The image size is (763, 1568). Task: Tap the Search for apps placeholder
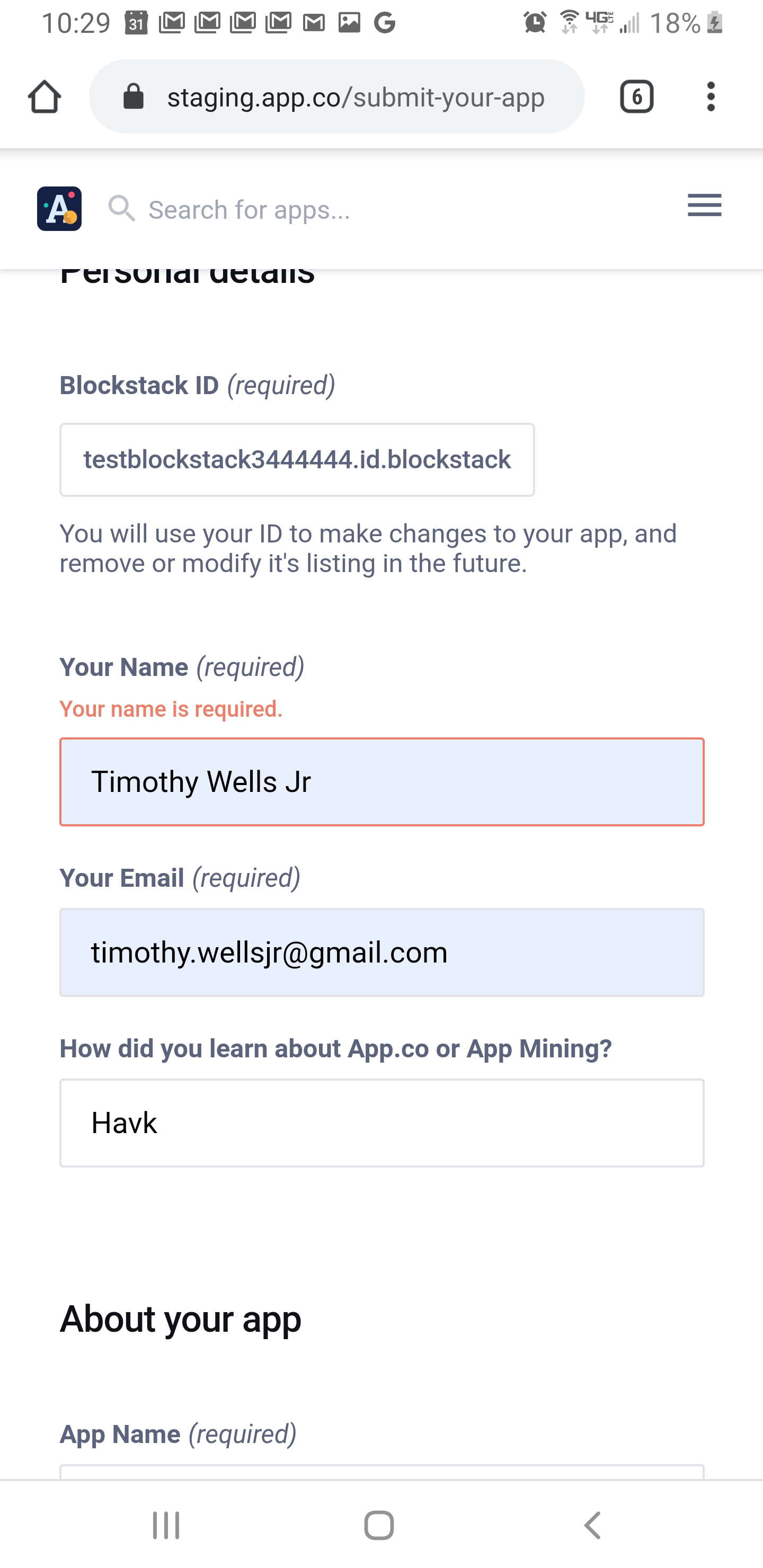(249, 209)
